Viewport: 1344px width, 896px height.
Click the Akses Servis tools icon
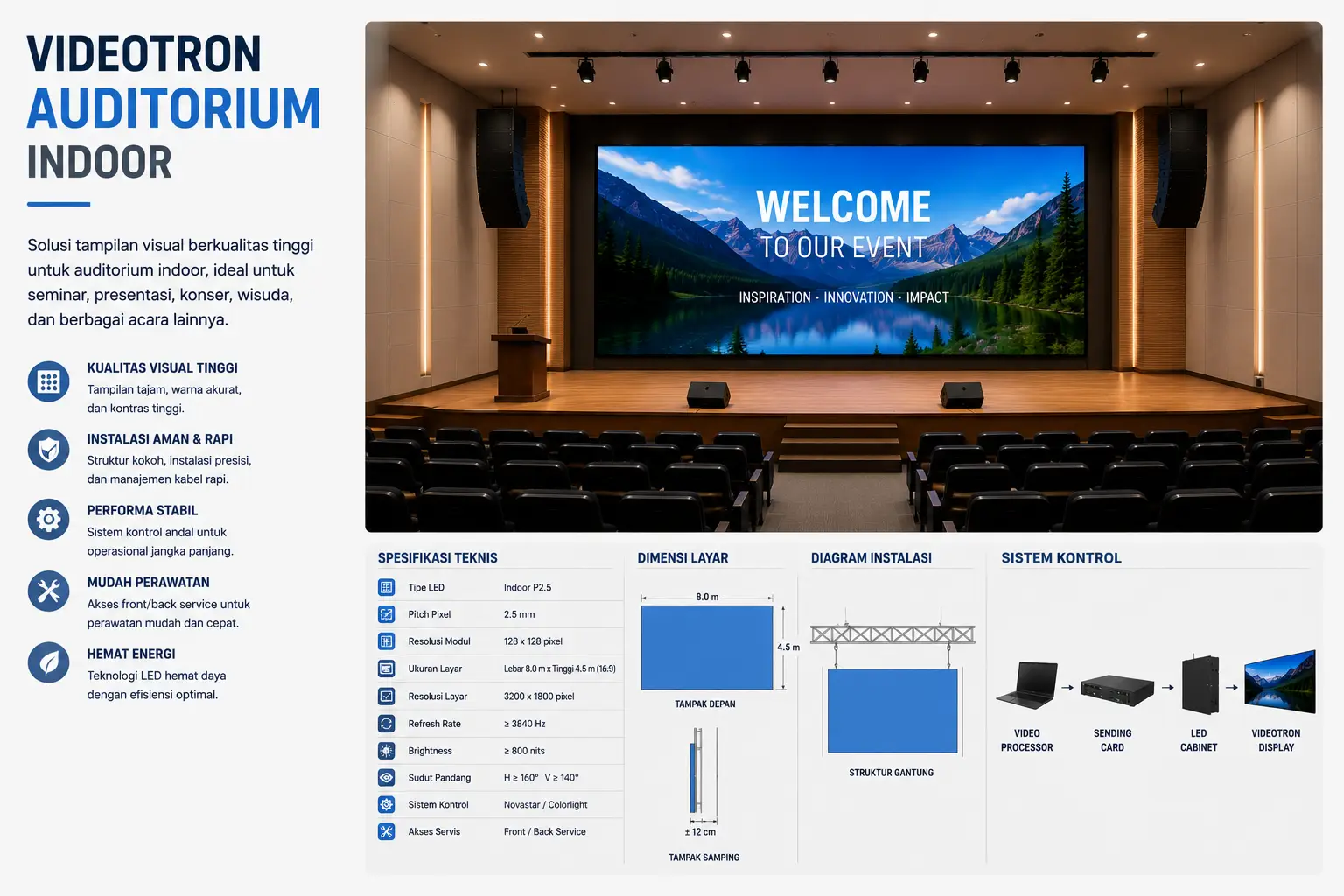(386, 831)
